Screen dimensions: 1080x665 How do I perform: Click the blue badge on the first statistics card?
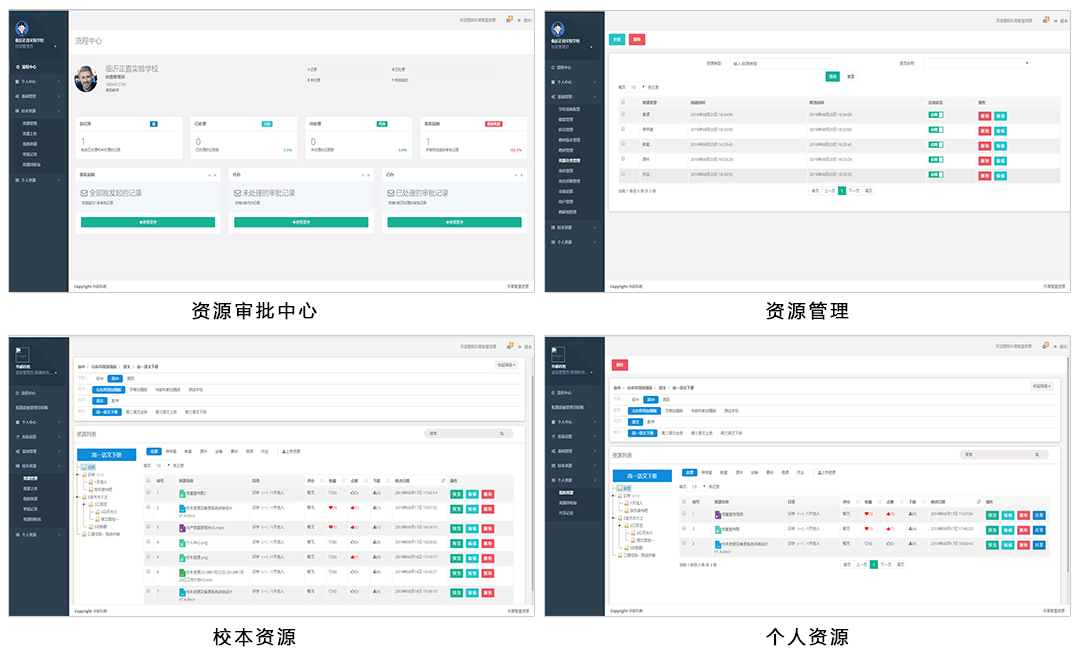[x=154, y=124]
